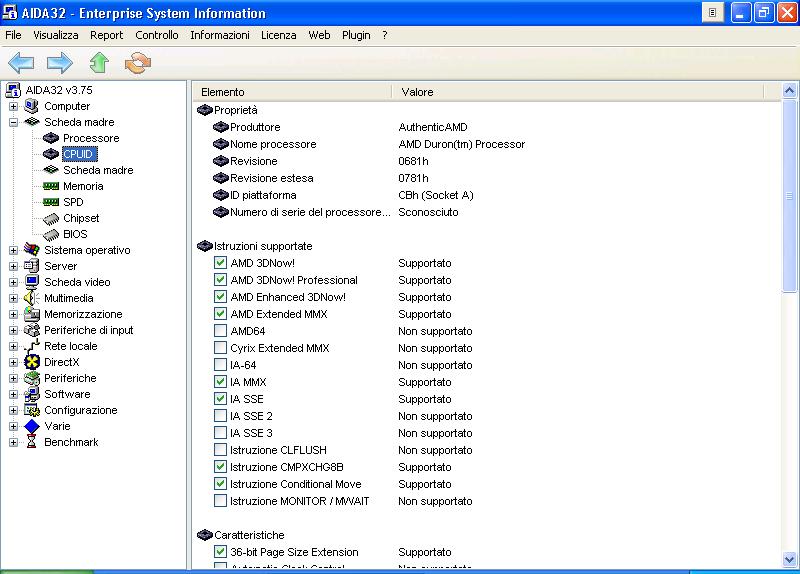The image size is (800, 574).
Task: Click the Memoria module icon in the tree
Action: coord(51,186)
